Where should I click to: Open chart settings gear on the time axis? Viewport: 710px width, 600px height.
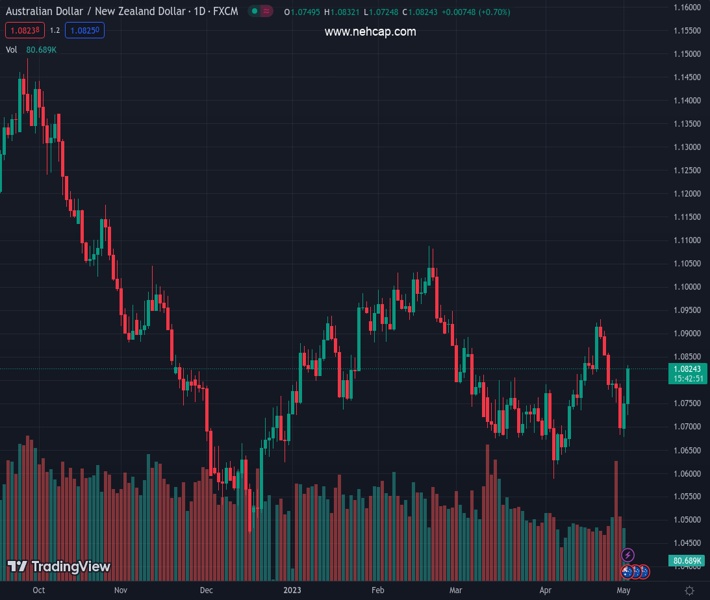pos(689,590)
